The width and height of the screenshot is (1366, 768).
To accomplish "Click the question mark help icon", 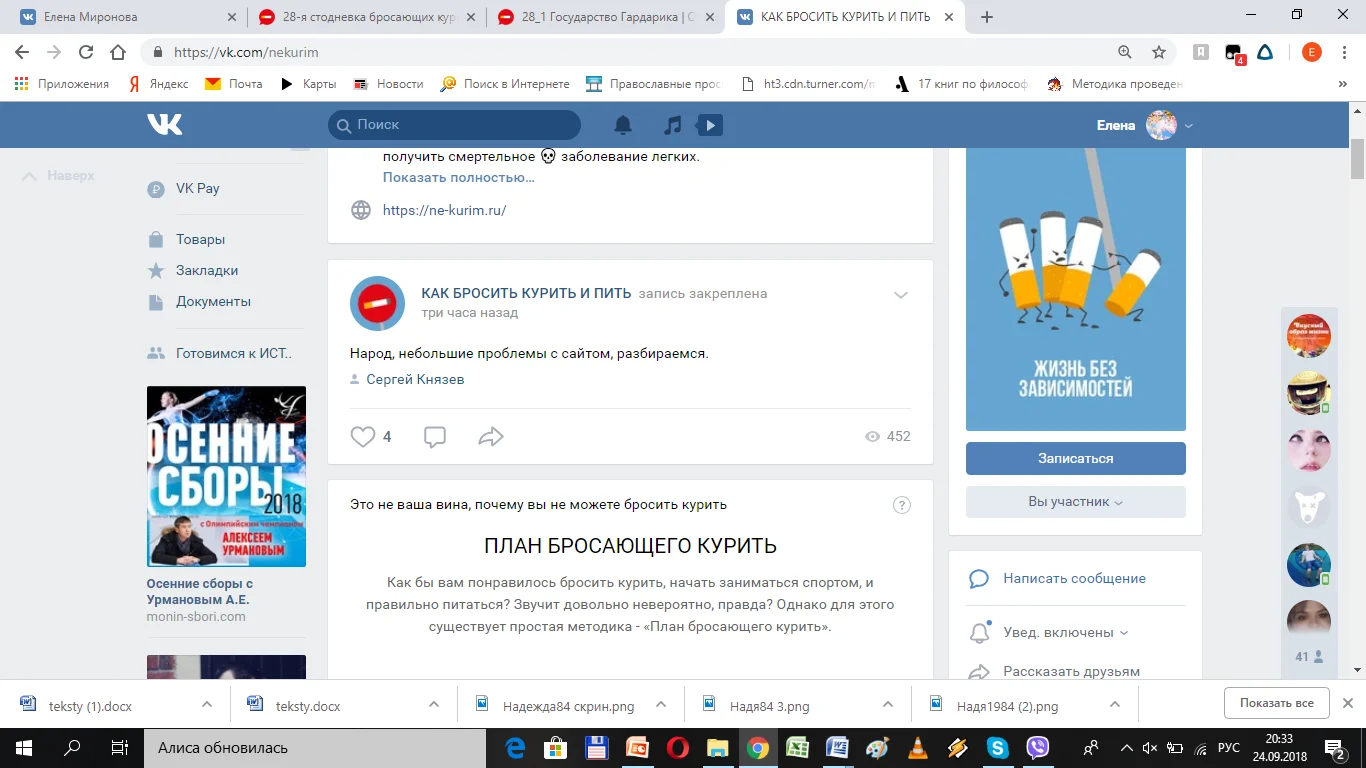I will [901, 505].
